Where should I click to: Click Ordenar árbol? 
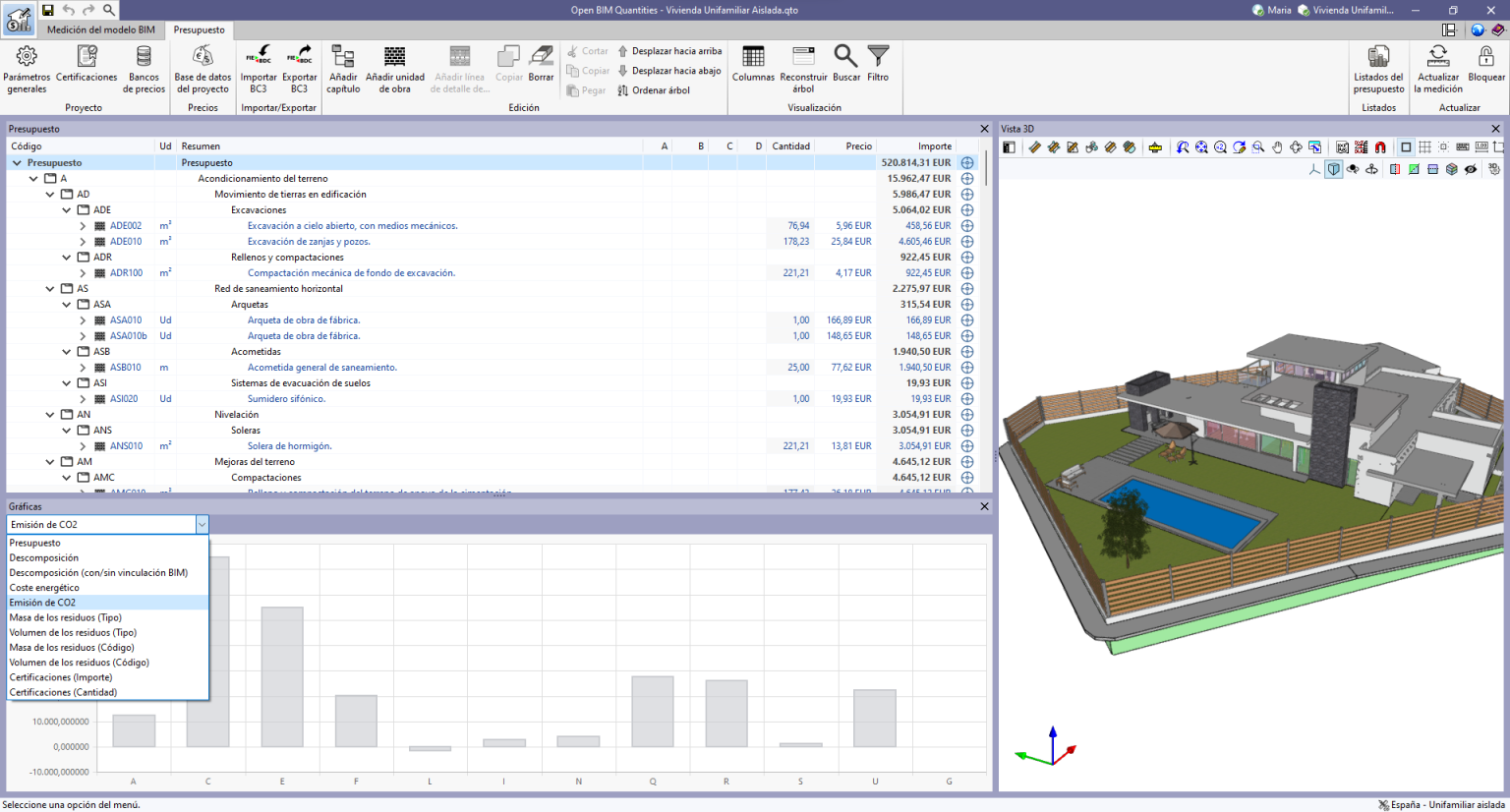pos(653,90)
